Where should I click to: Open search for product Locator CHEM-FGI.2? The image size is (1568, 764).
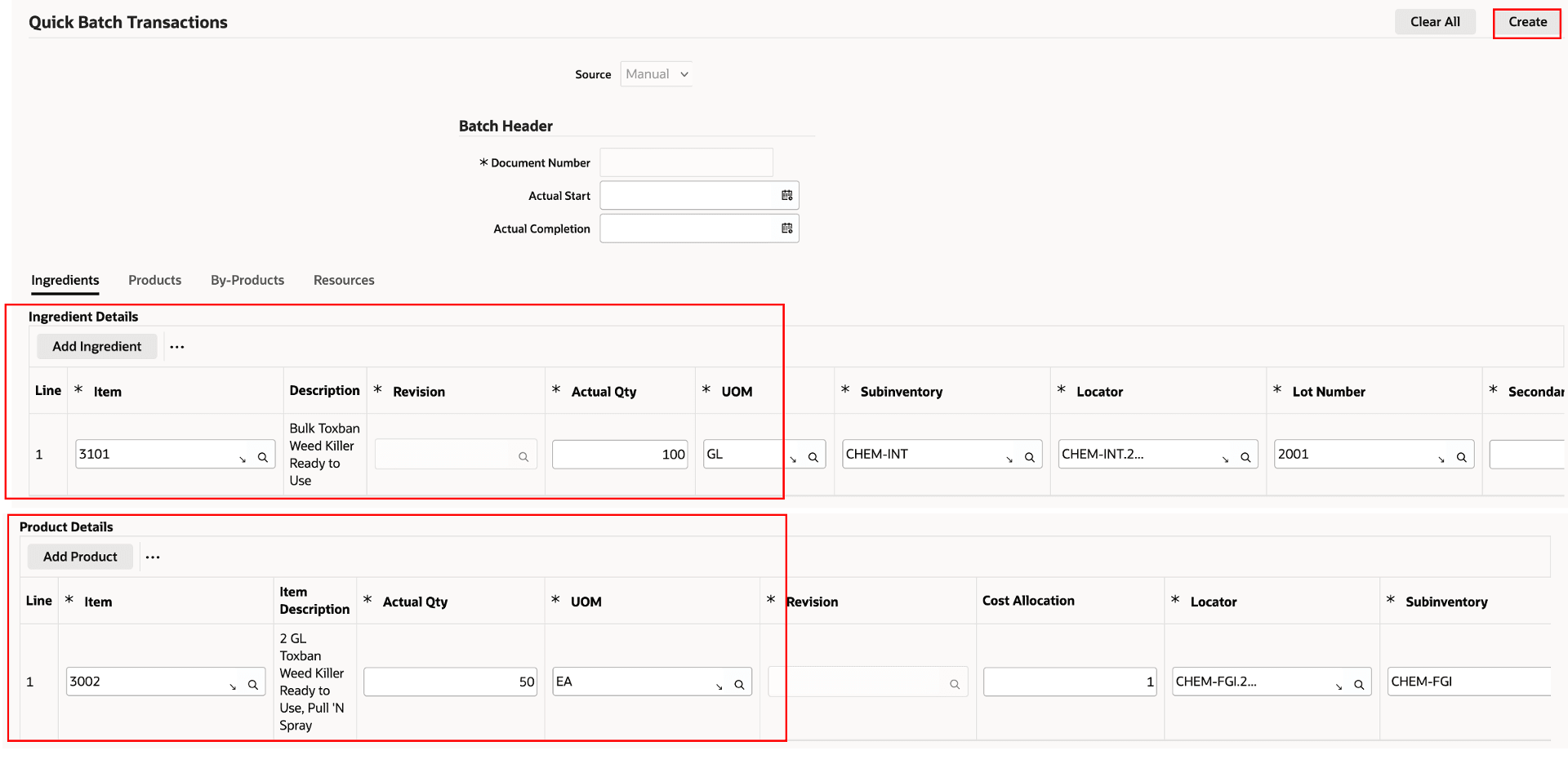click(1359, 685)
